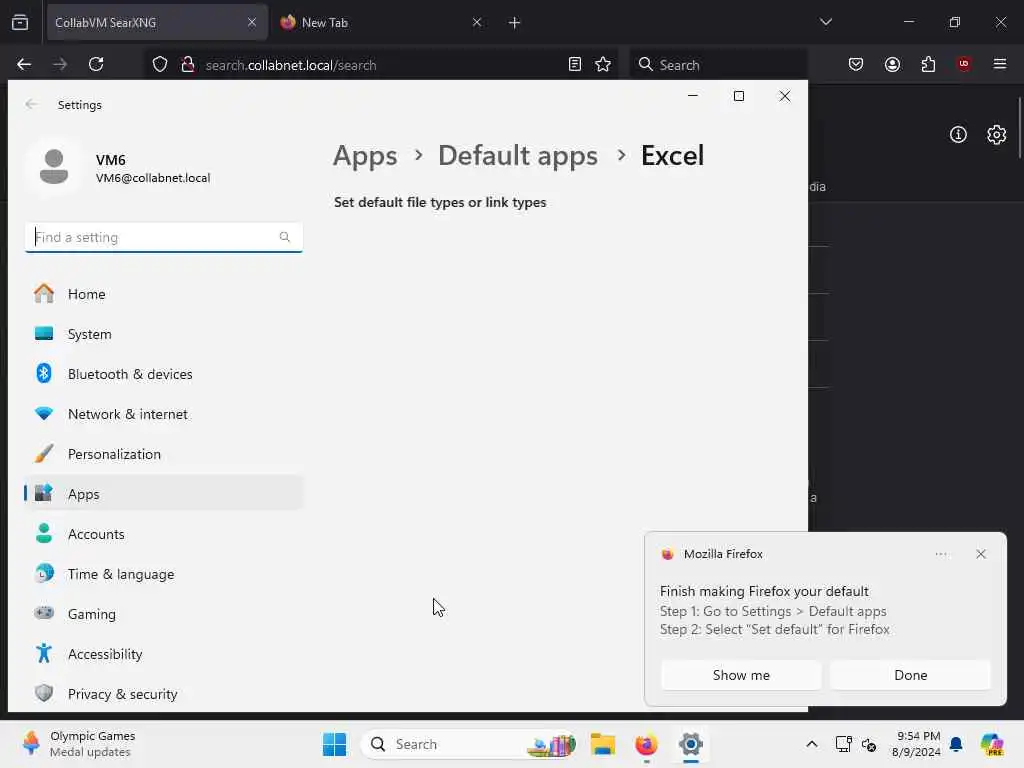Open clock and date in taskbar
The height and width of the screenshot is (768, 1024).
(x=917, y=744)
